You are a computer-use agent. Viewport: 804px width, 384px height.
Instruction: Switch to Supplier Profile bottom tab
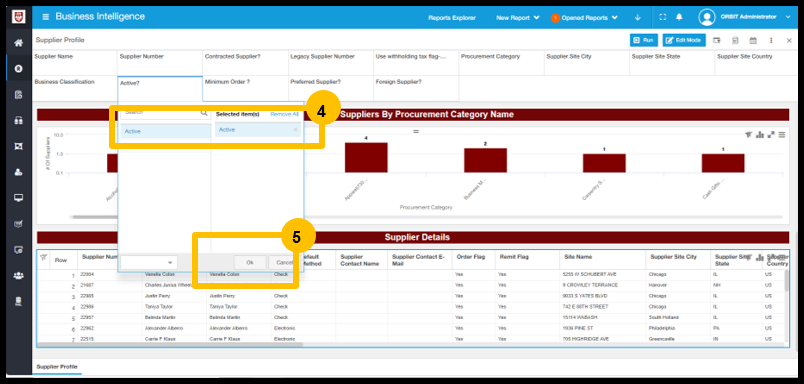(57, 367)
